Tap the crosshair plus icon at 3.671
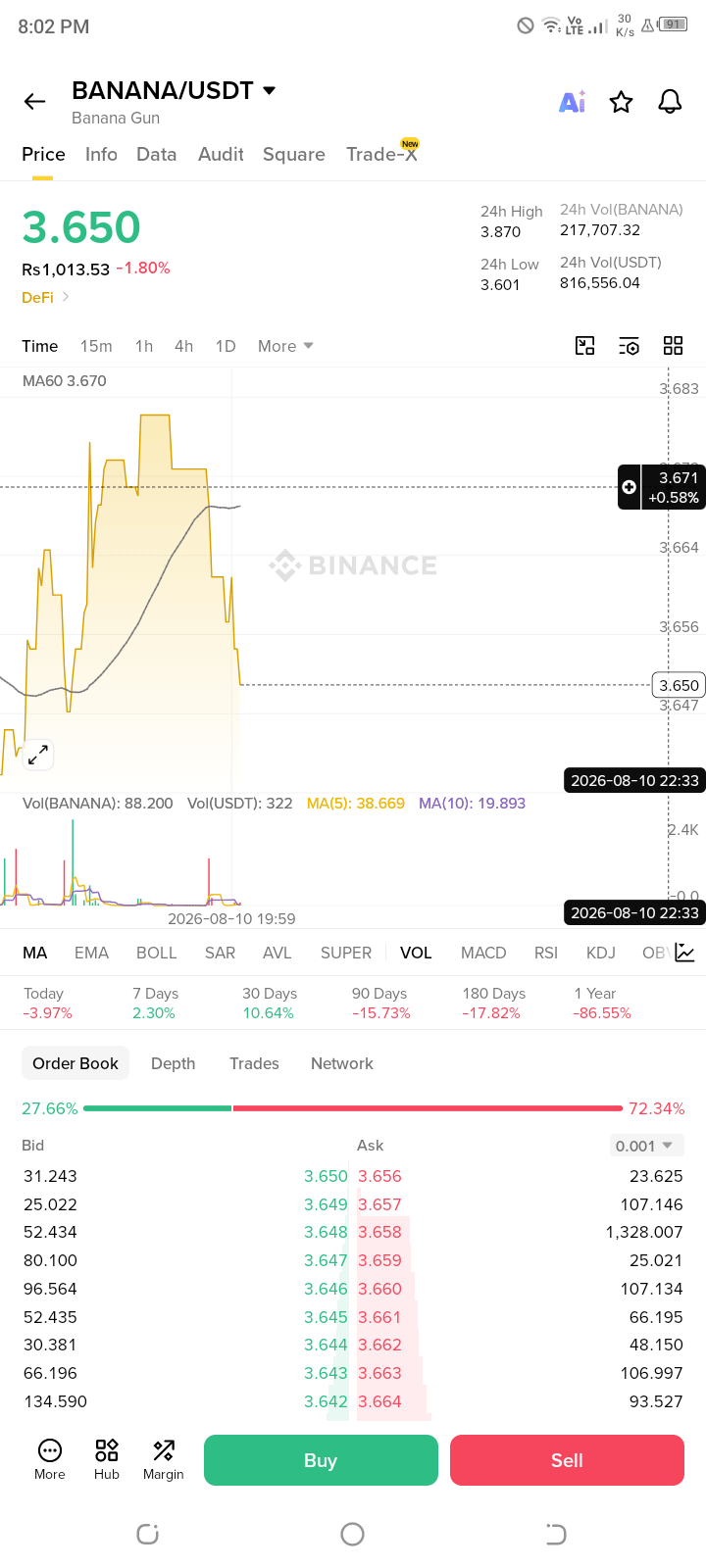The image size is (706, 1568). tap(630, 487)
